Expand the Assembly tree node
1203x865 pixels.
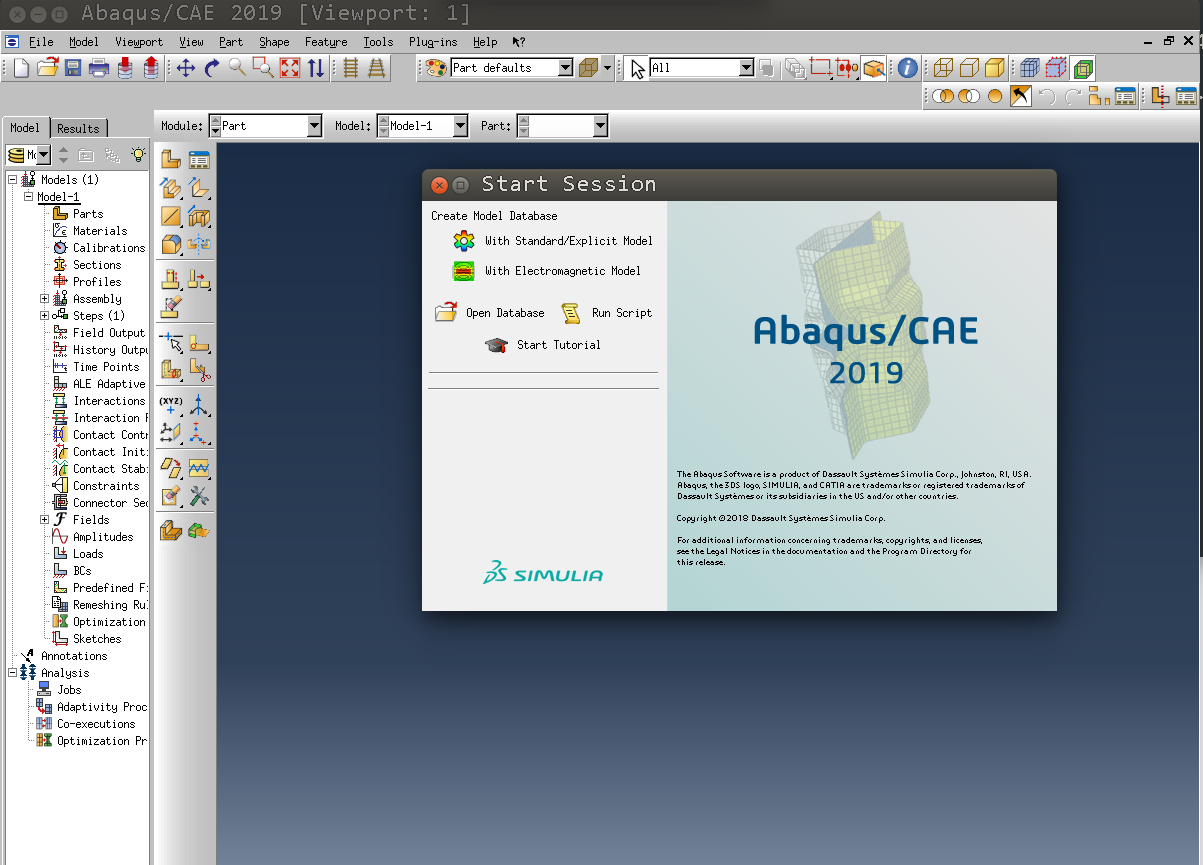click(44, 299)
